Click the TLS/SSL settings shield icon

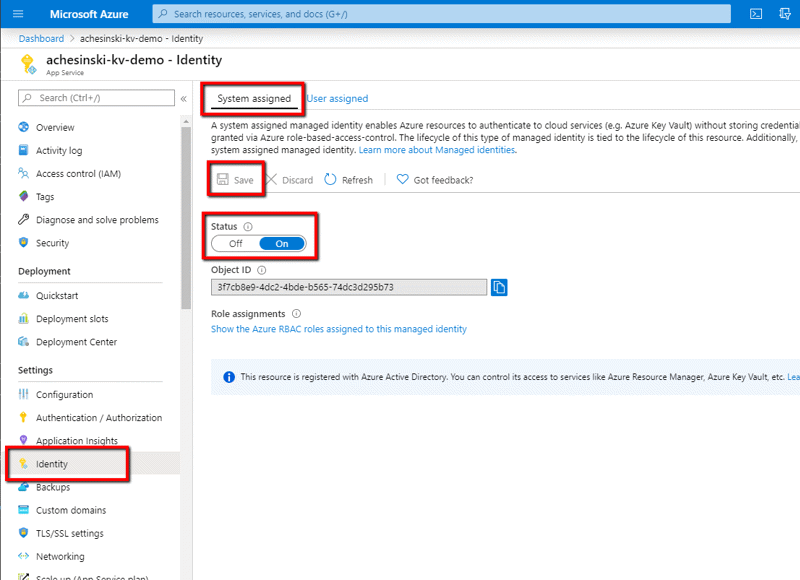pyautogui.click(x=23, y=533)
